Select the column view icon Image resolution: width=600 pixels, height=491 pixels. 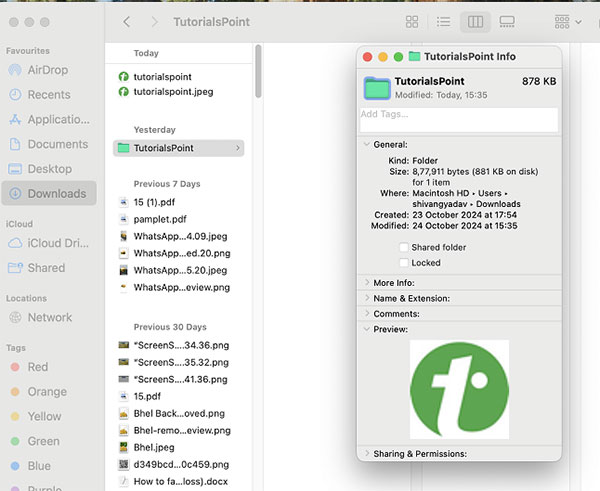[x=475, y=21]
